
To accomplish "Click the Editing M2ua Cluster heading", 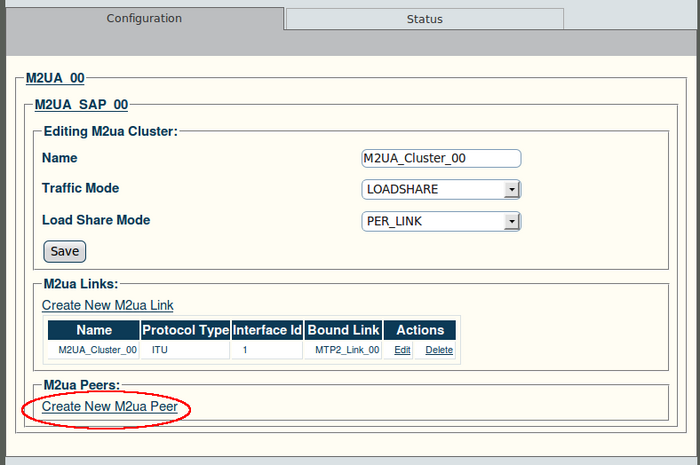I will (x=111, y=132).
